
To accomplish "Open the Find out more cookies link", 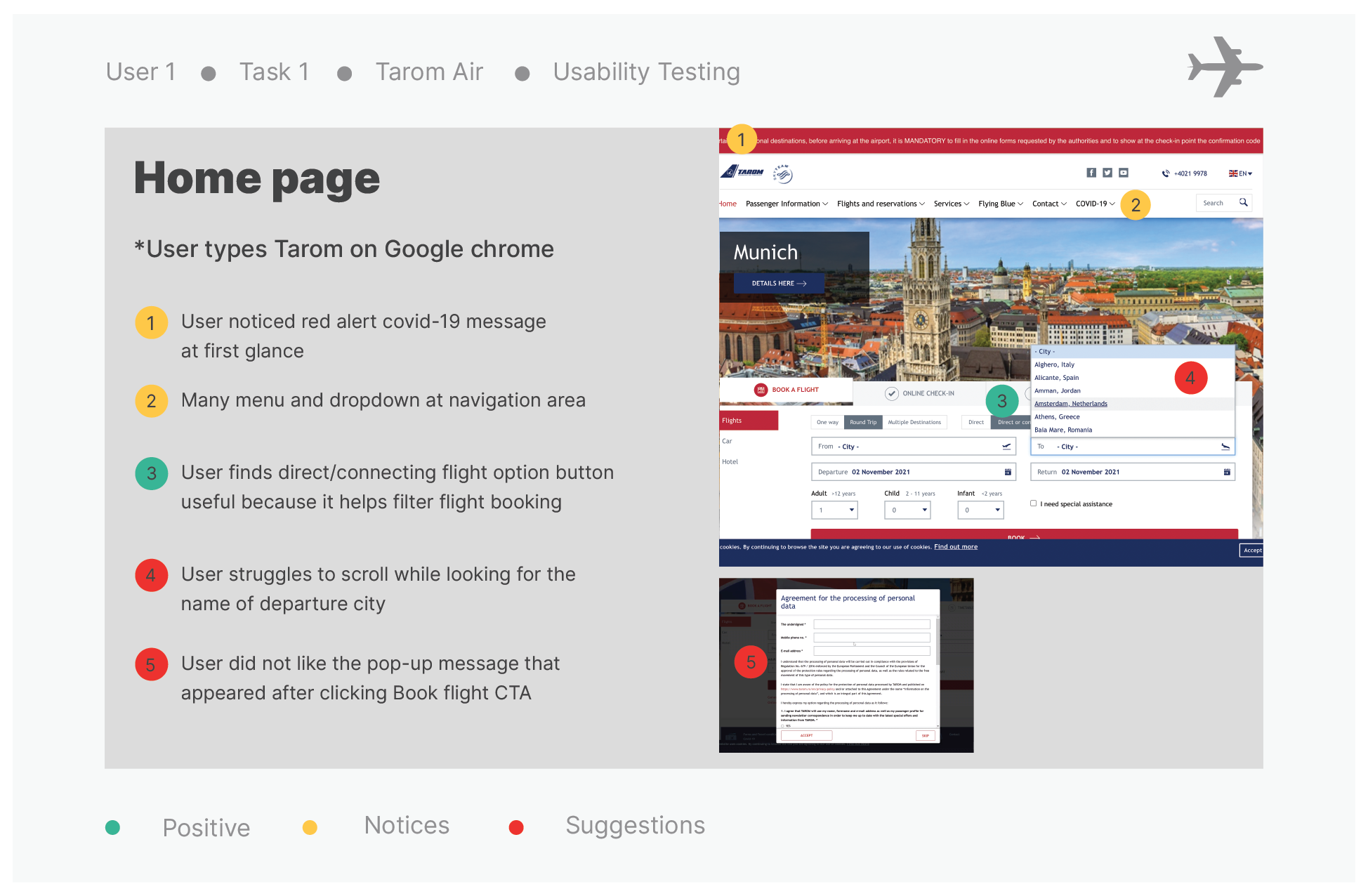I will pyautogui.click(x=956, y=547).
